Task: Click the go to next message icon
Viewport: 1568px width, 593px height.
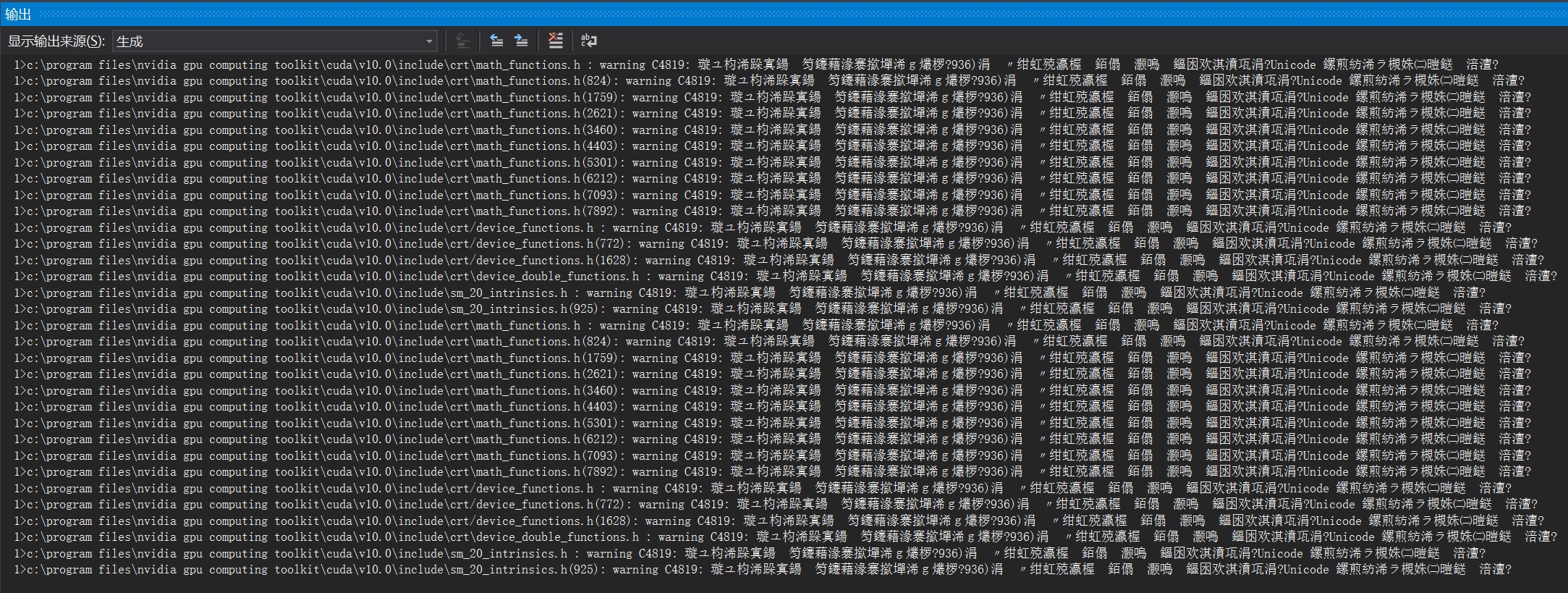Action: tap(521, 41)
